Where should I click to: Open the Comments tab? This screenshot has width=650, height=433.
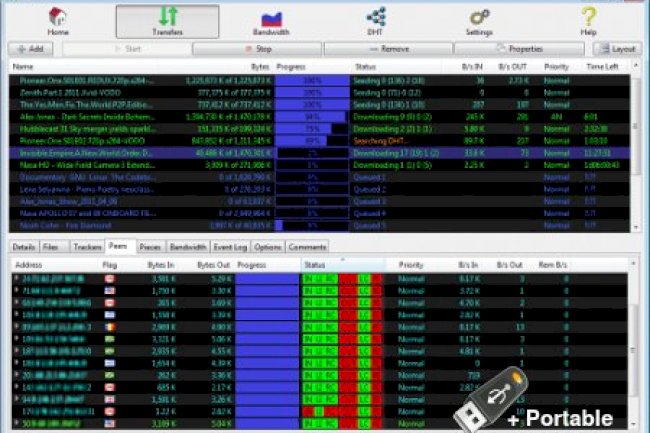pyautogui.click(x=307, y=247)
